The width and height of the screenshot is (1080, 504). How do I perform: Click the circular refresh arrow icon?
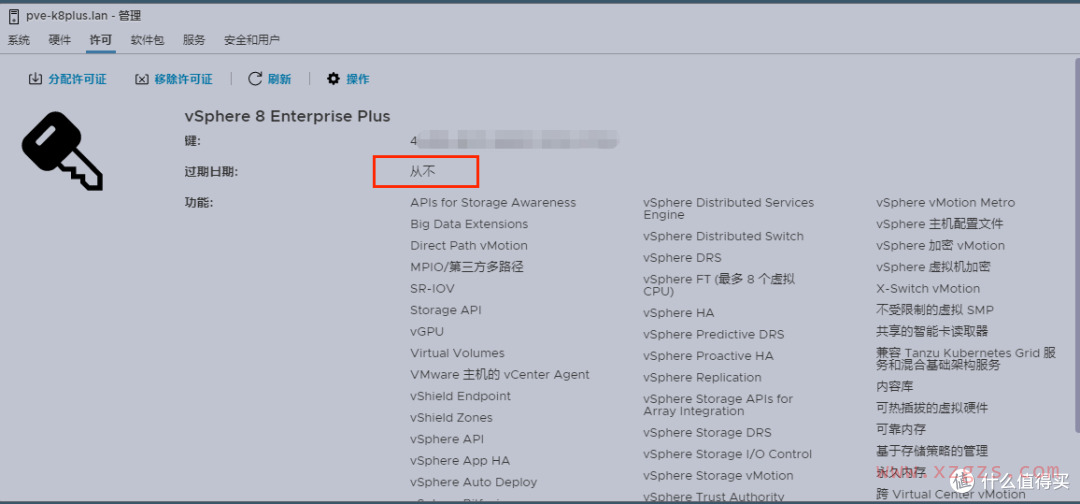coord(256,78)
